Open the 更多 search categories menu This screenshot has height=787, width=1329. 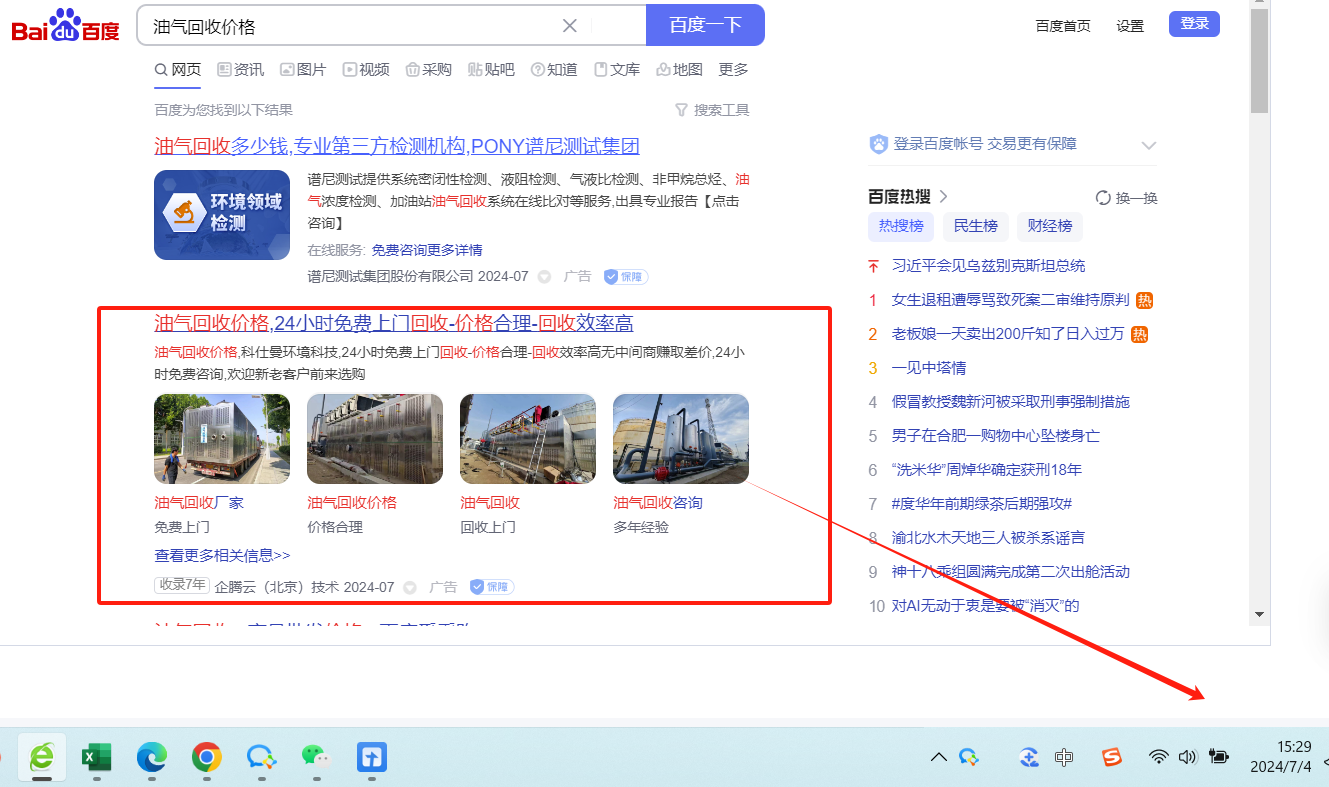pos(733,69)
